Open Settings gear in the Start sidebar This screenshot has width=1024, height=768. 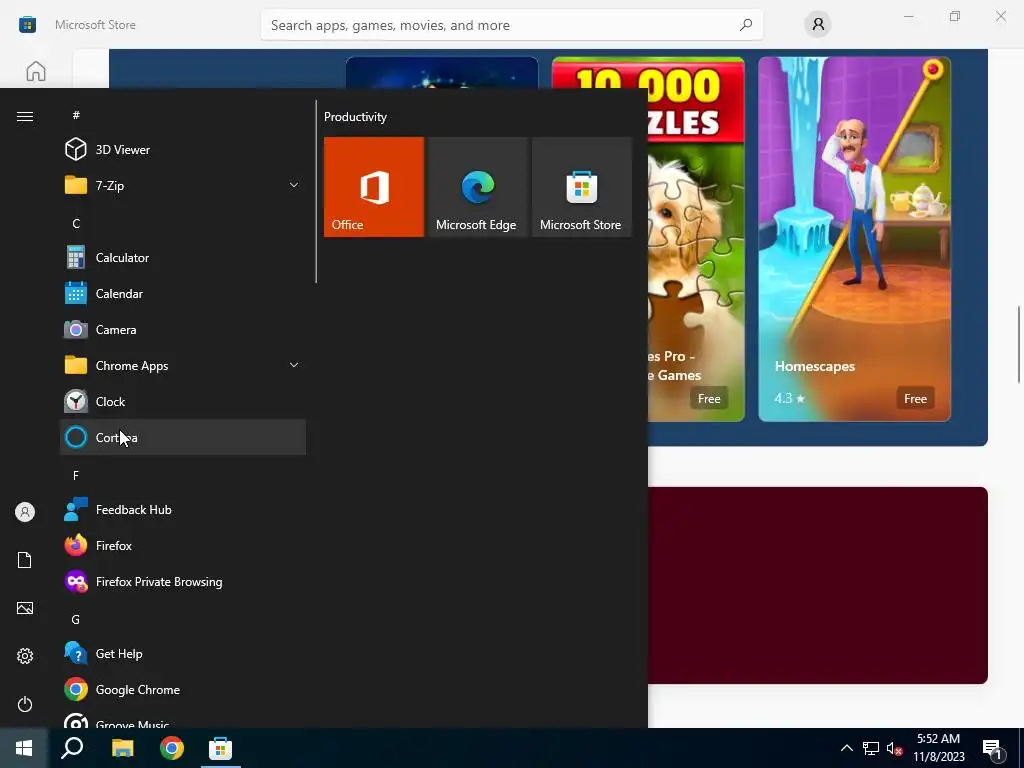click(25, 656)
